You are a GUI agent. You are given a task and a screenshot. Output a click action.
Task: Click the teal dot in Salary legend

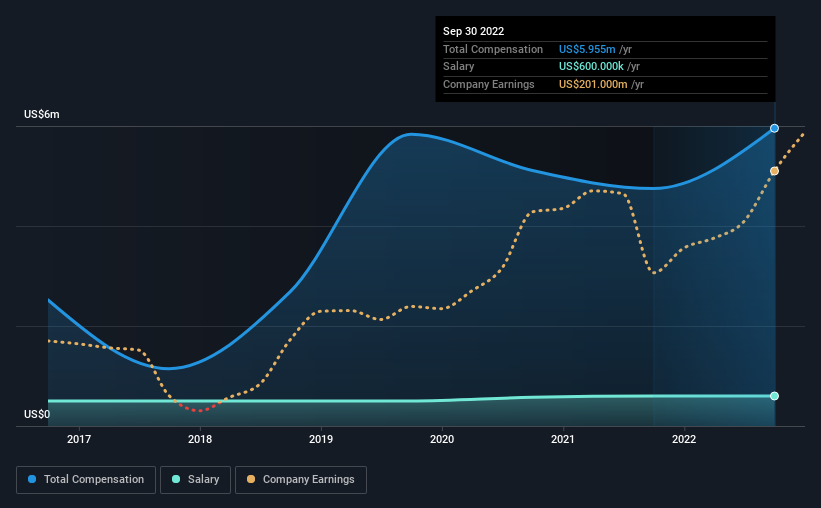tap(176, 479)
